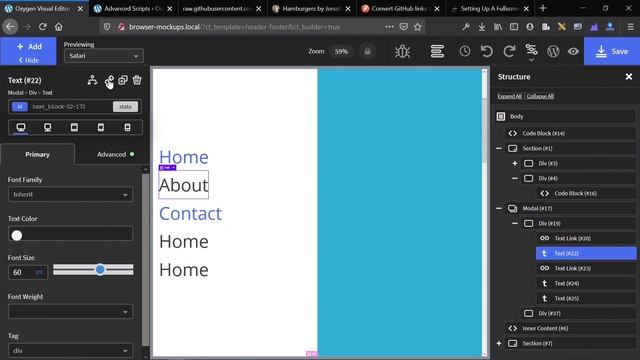Switch to the Advanced Scripts browser tab
640x360 pixels.
coord(133,9)
